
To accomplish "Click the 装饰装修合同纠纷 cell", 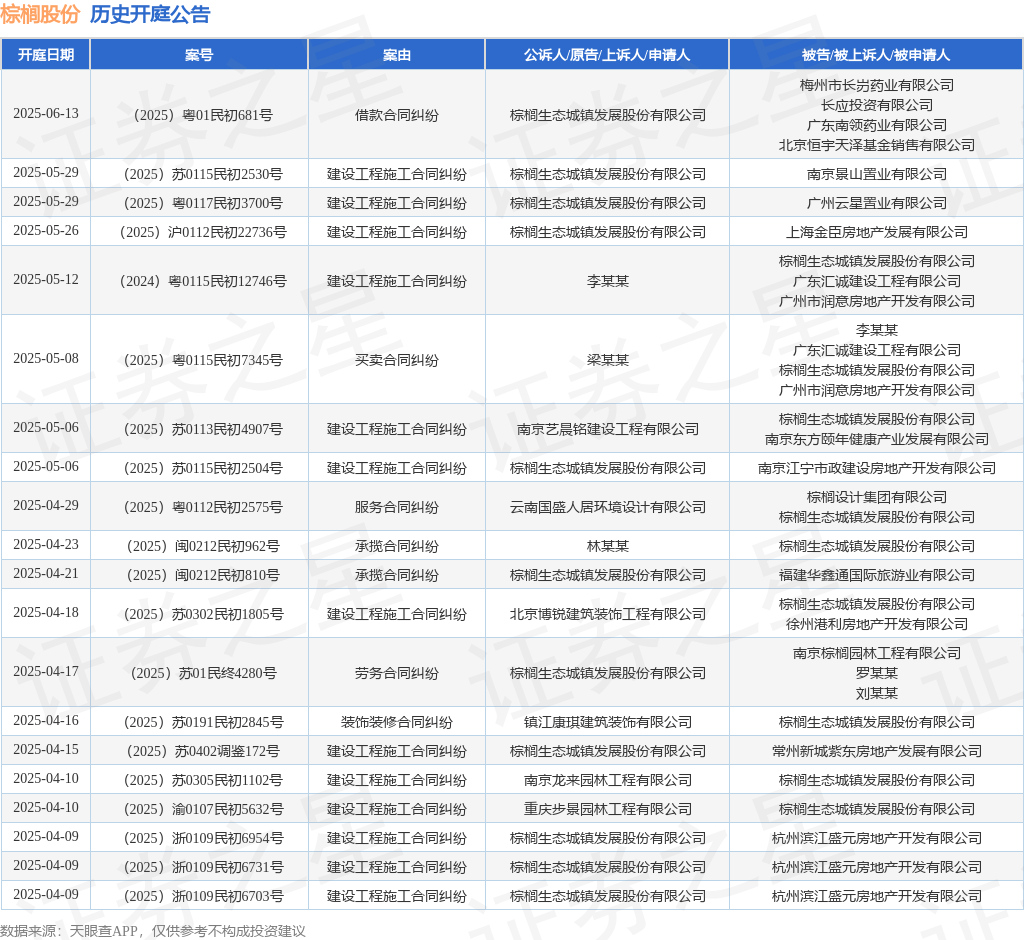I will [x=396, y=722].
